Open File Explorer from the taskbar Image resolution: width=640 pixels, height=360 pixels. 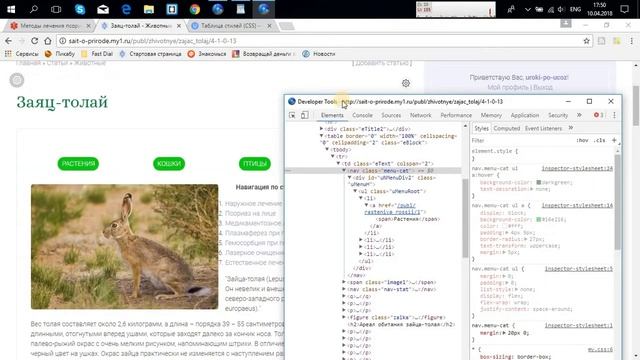(149, 9)
